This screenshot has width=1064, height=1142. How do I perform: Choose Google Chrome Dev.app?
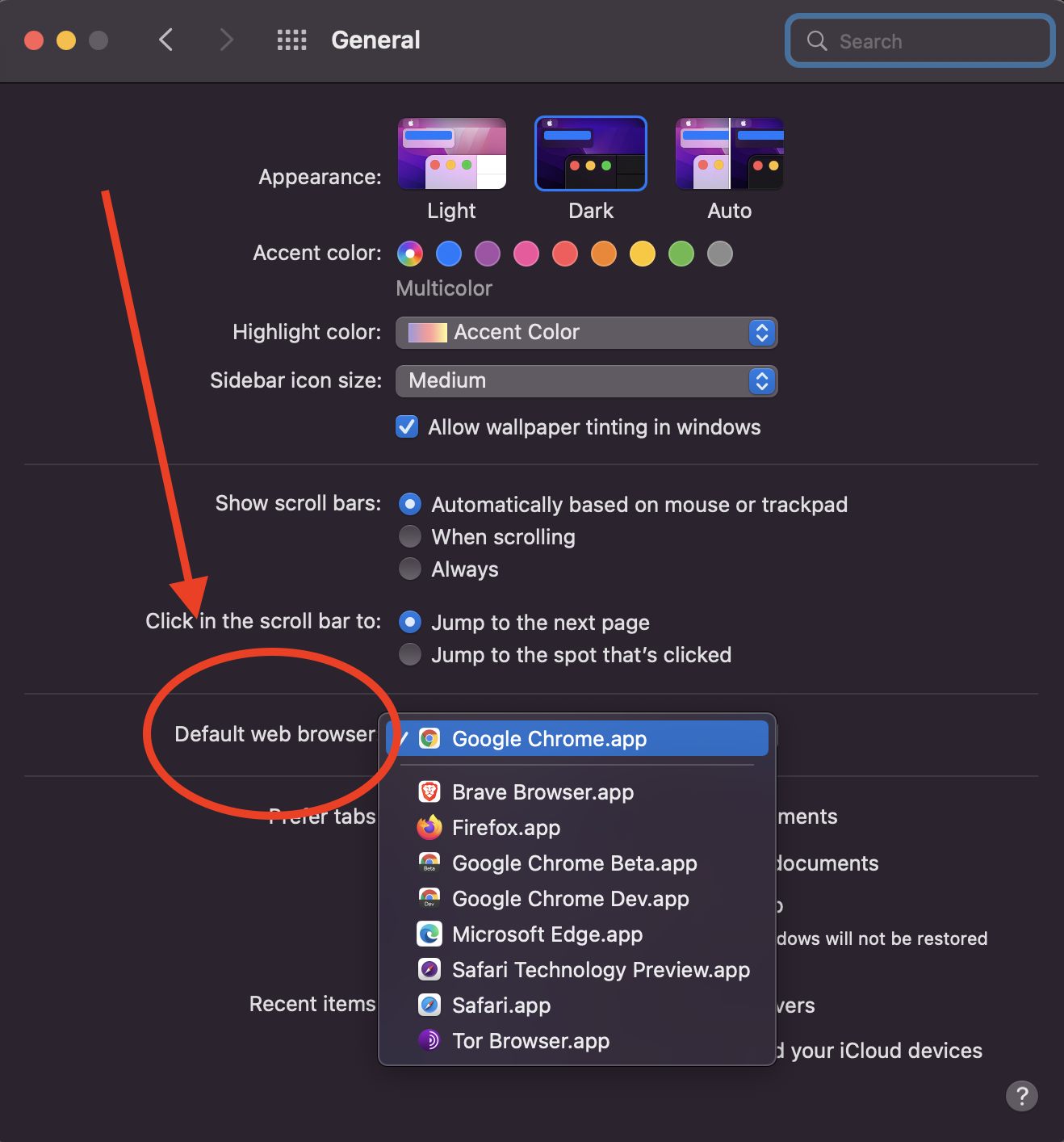pyautogui.click(x=577, y=898)
